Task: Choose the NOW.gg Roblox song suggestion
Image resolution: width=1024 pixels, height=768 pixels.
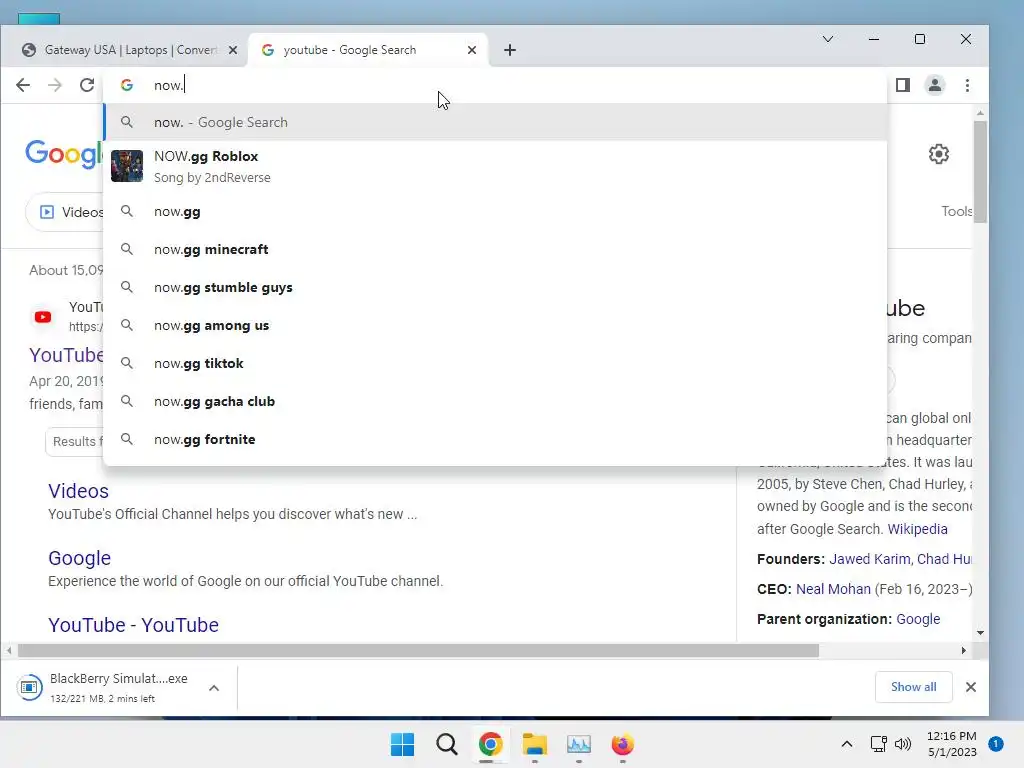Action: coord(495,167)
